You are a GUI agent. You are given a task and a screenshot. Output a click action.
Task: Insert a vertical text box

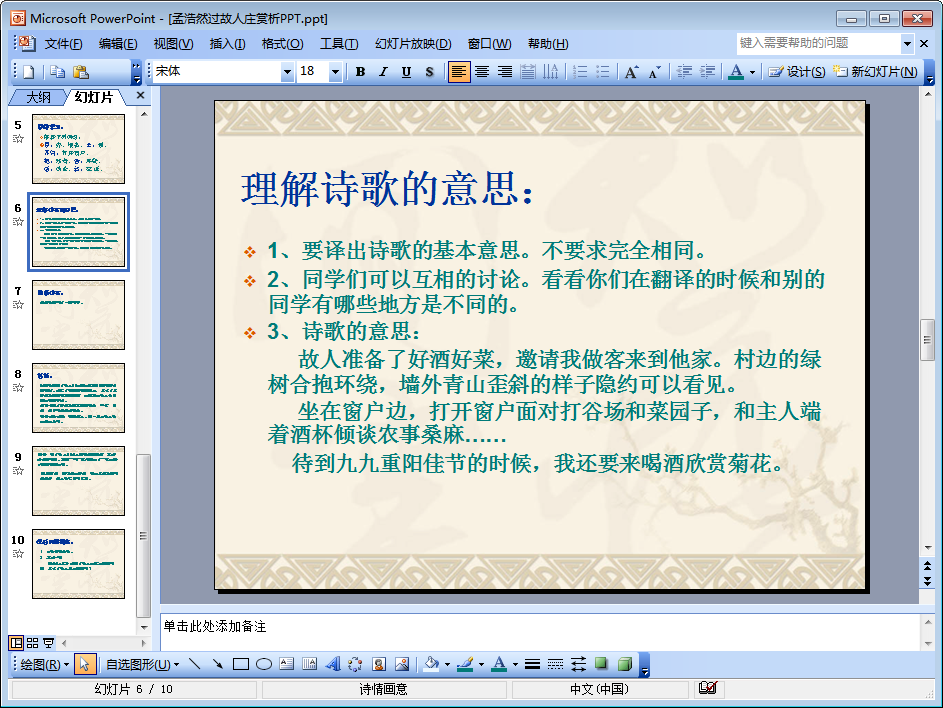click(310, 664)
